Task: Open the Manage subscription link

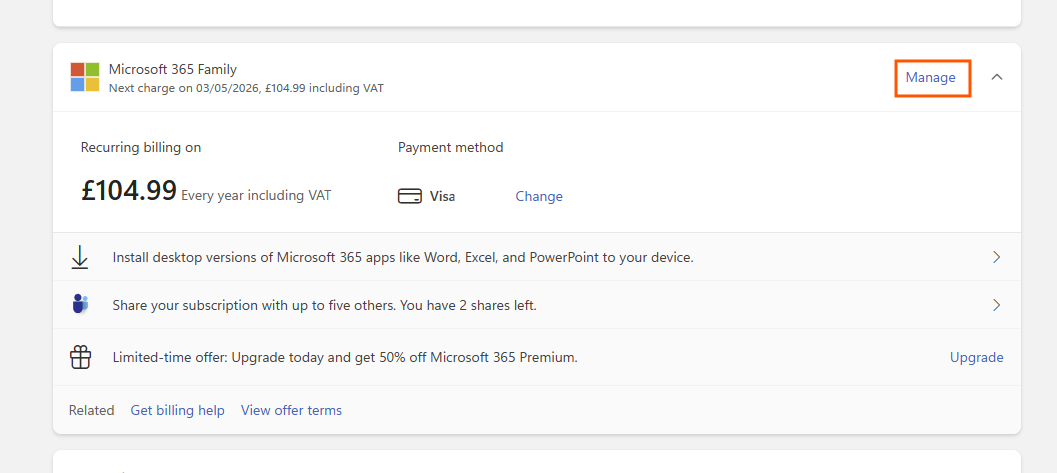Action: tap(931, 77)
